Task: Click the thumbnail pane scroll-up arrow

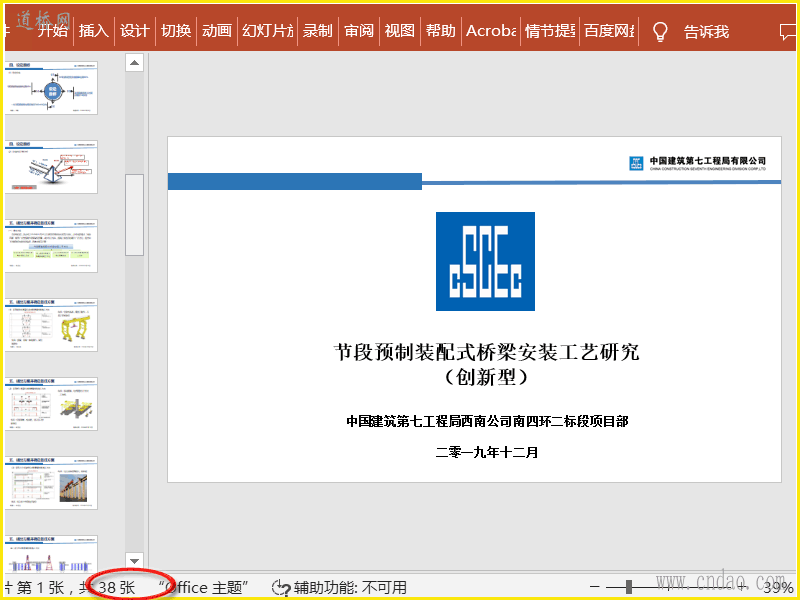Action: click(134, 63)
